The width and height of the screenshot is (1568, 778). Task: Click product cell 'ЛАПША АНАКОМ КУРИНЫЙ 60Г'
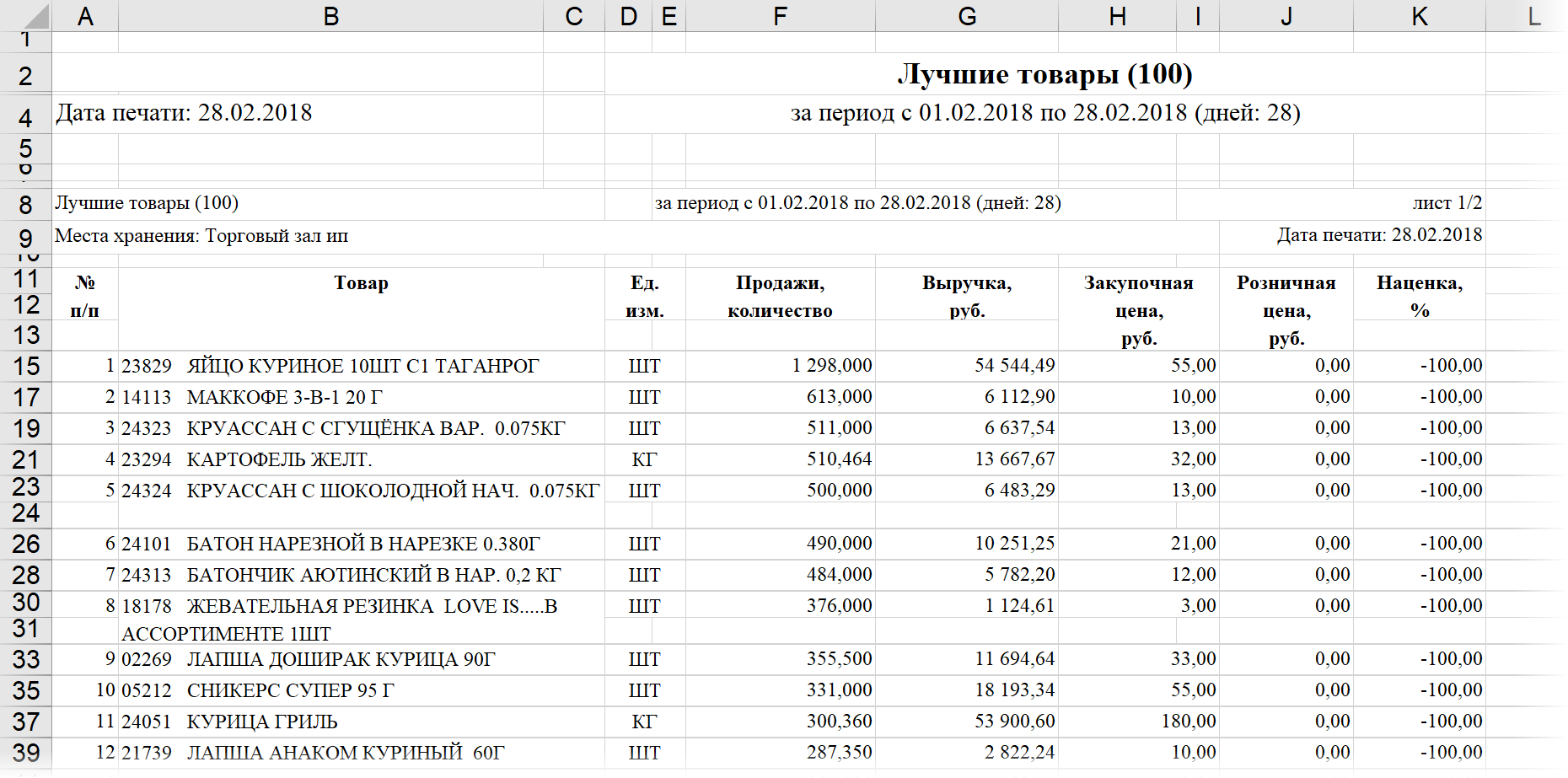tap(362, 753)
